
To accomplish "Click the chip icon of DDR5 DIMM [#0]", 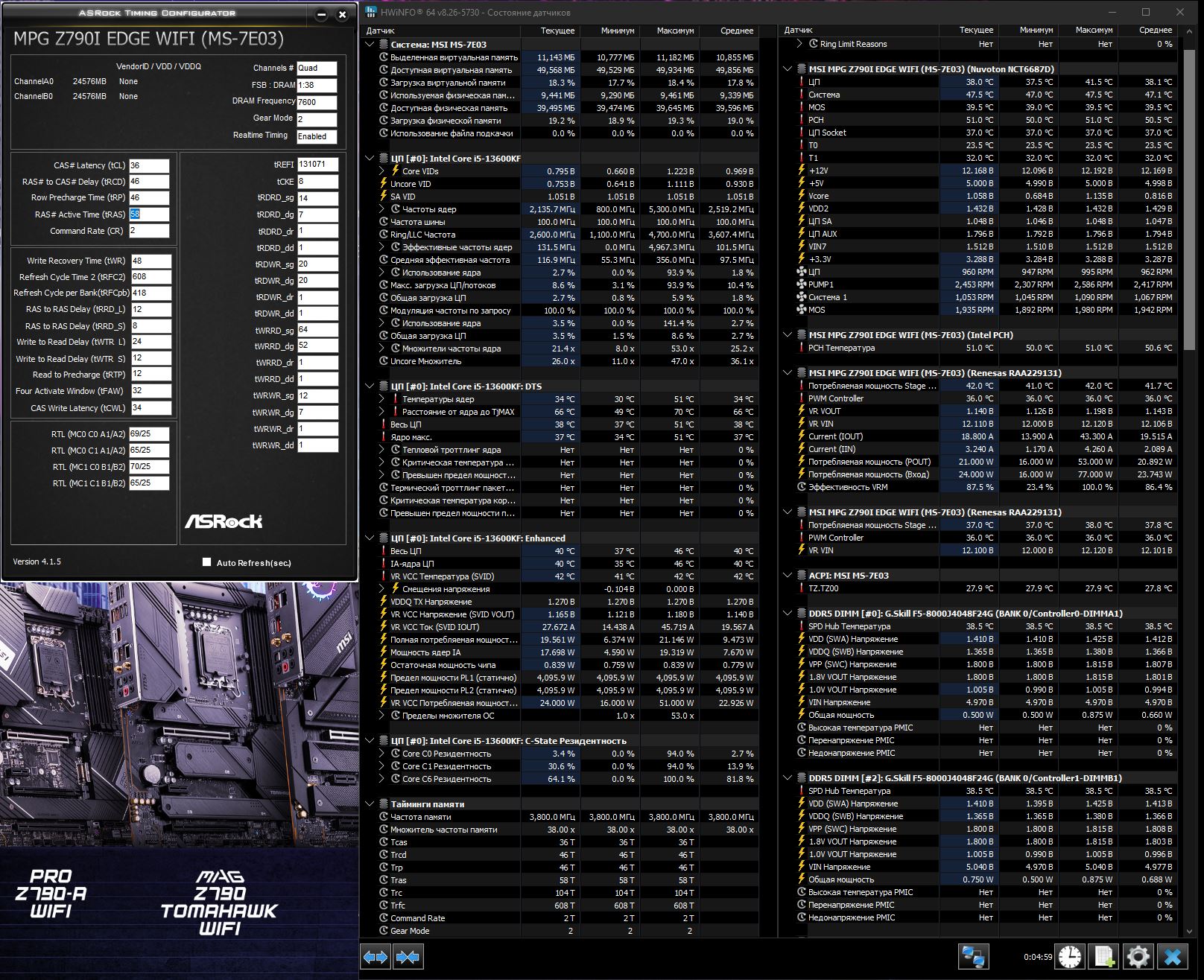I will point(802,614).
